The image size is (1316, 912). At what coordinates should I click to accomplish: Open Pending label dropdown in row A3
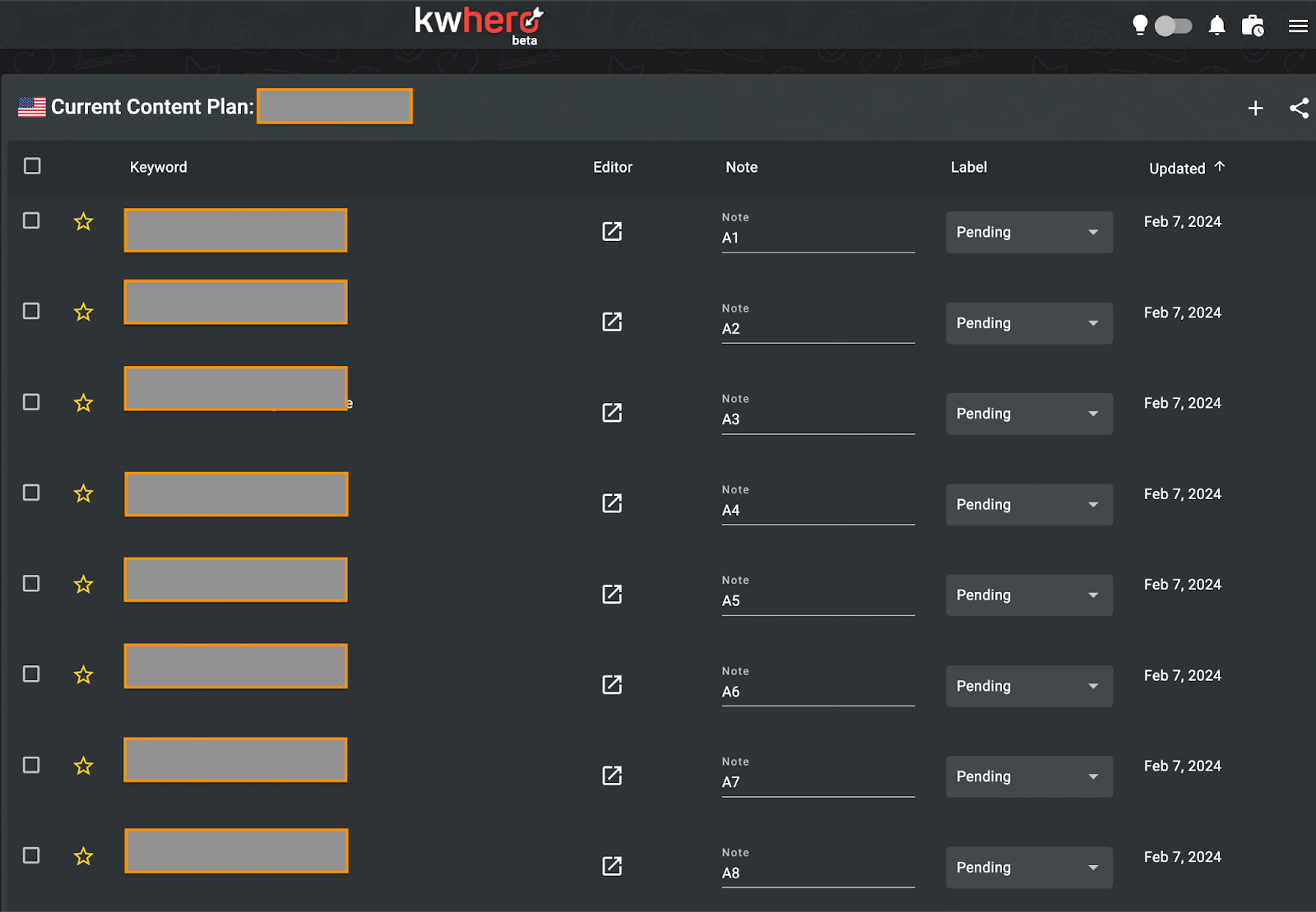point(1029,414)
